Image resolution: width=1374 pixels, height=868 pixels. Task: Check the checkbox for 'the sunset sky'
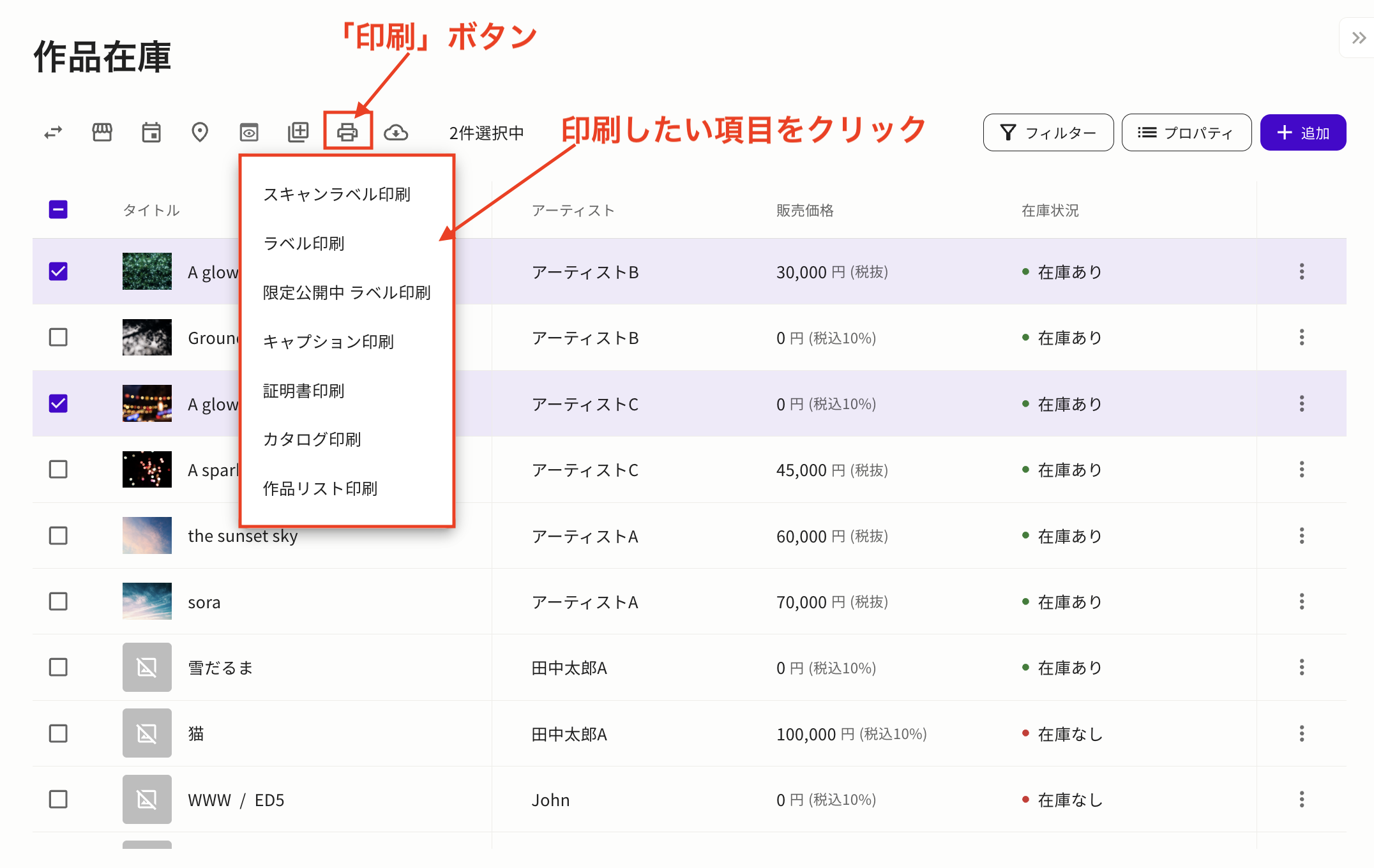tap(58, 535)
